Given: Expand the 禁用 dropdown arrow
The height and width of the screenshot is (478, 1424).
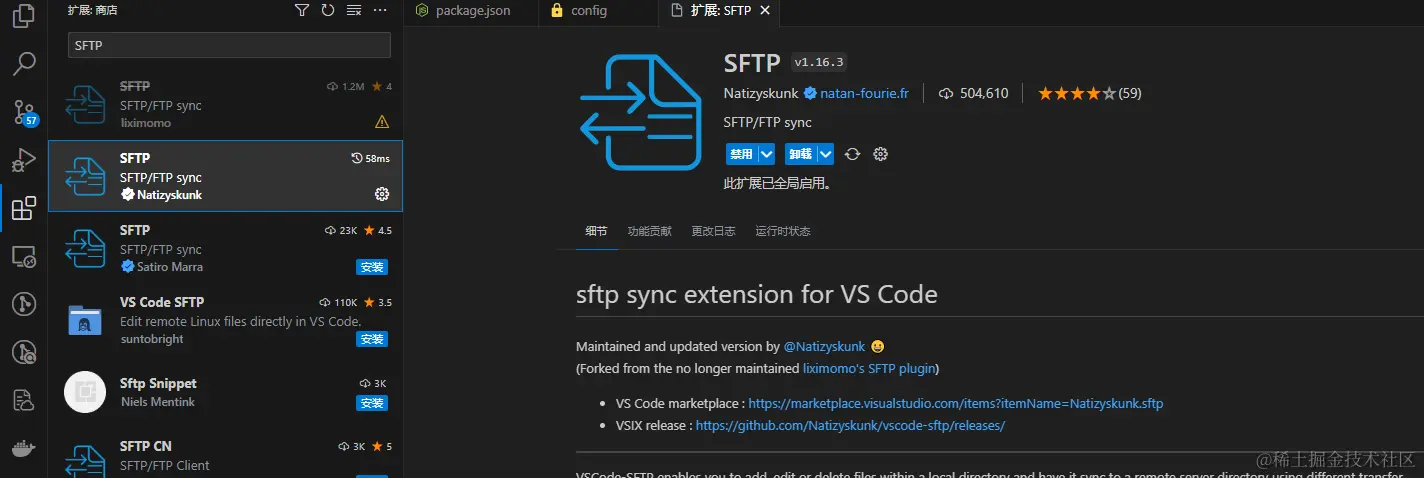Looking at the screenshot, I should [x=767, y=154].
